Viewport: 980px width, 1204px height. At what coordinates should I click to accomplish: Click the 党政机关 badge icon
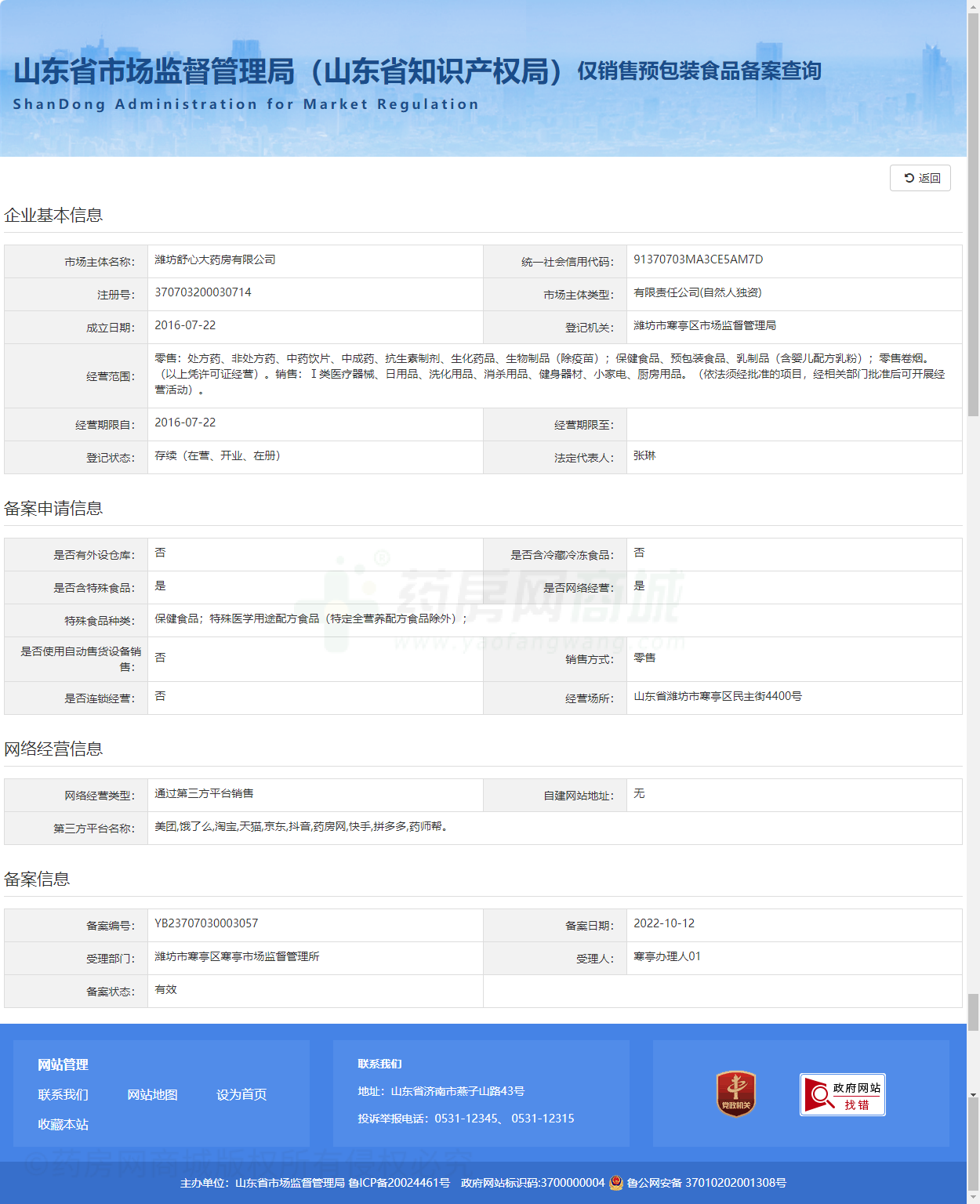pos(735,1094)
